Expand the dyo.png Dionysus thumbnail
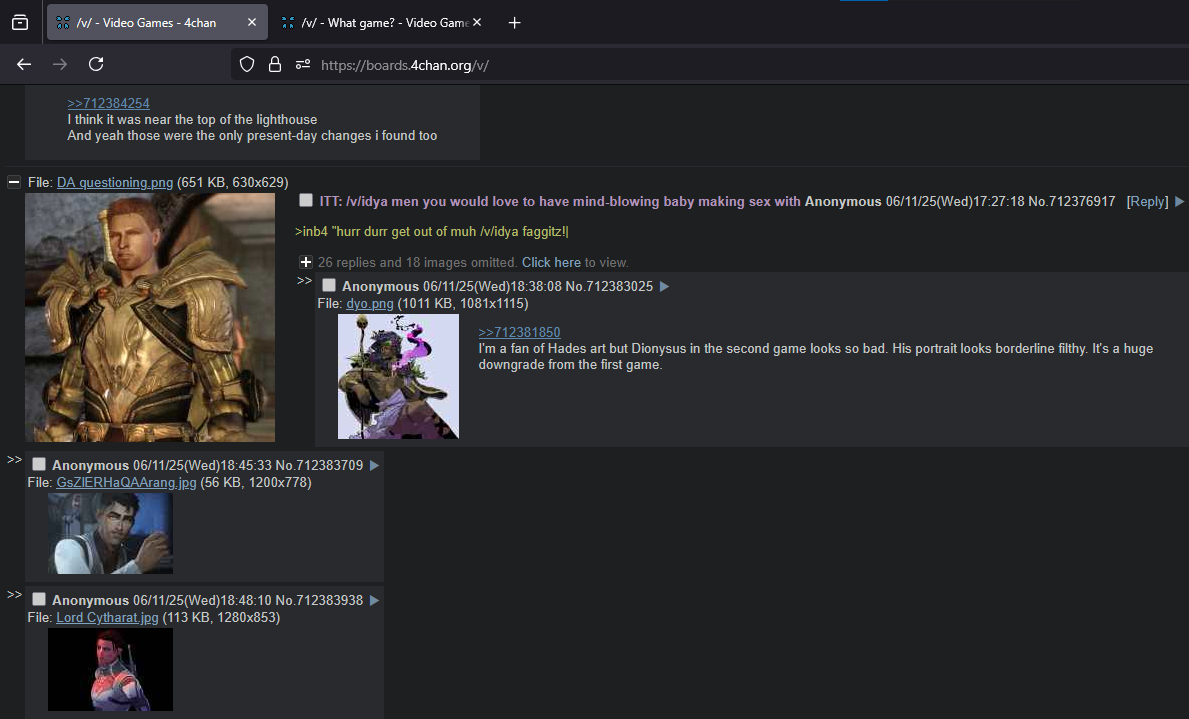This screenshot has height=719, width=1189. pyautogui.click(x=398, y=376)
